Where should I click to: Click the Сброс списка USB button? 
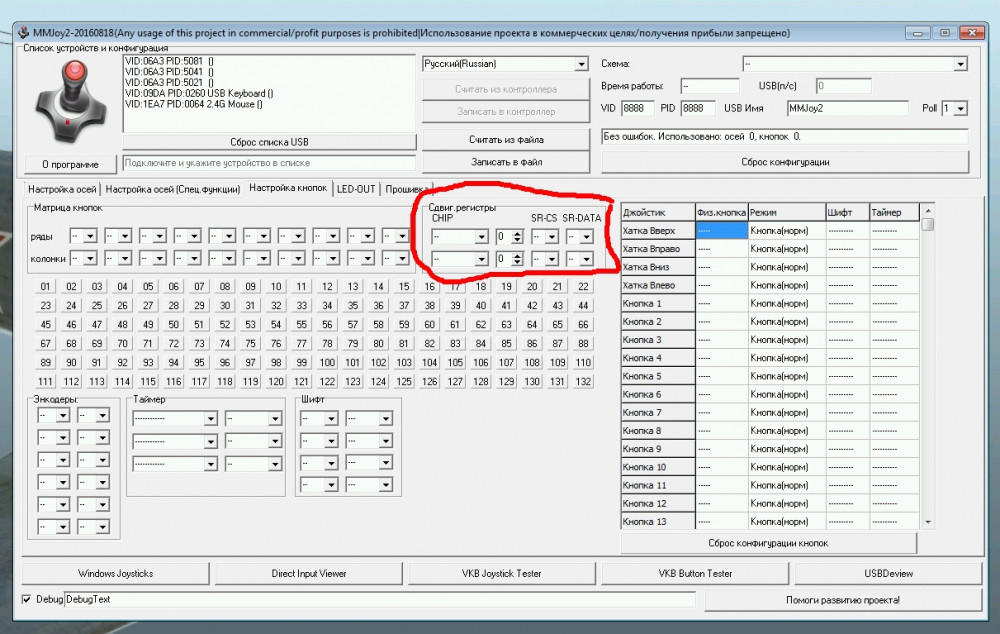click(x=269, y=142)
